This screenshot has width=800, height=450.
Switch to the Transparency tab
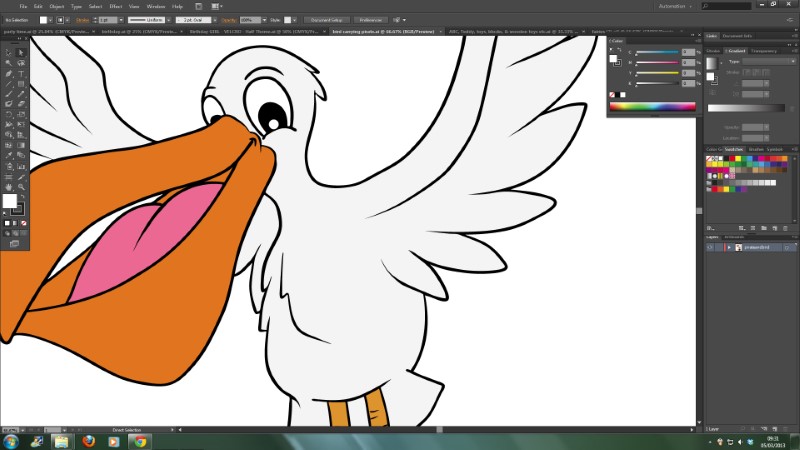(x=763, y=50)
